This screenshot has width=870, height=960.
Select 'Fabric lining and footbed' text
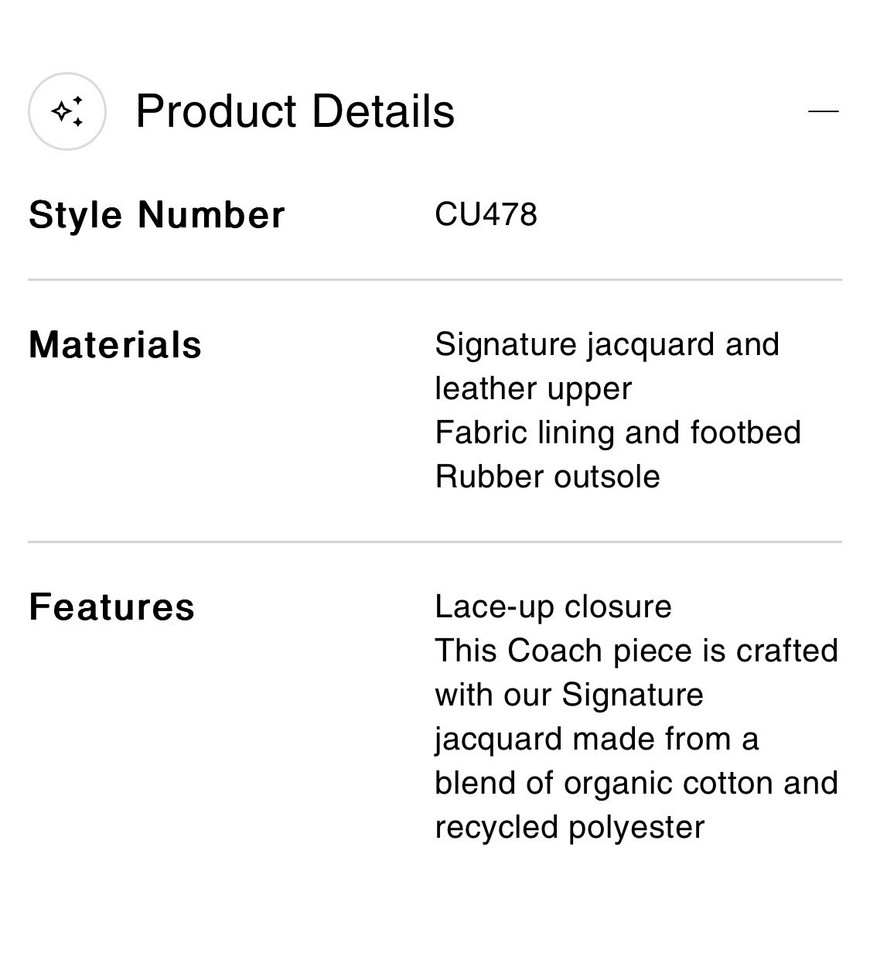pos(617,433)
